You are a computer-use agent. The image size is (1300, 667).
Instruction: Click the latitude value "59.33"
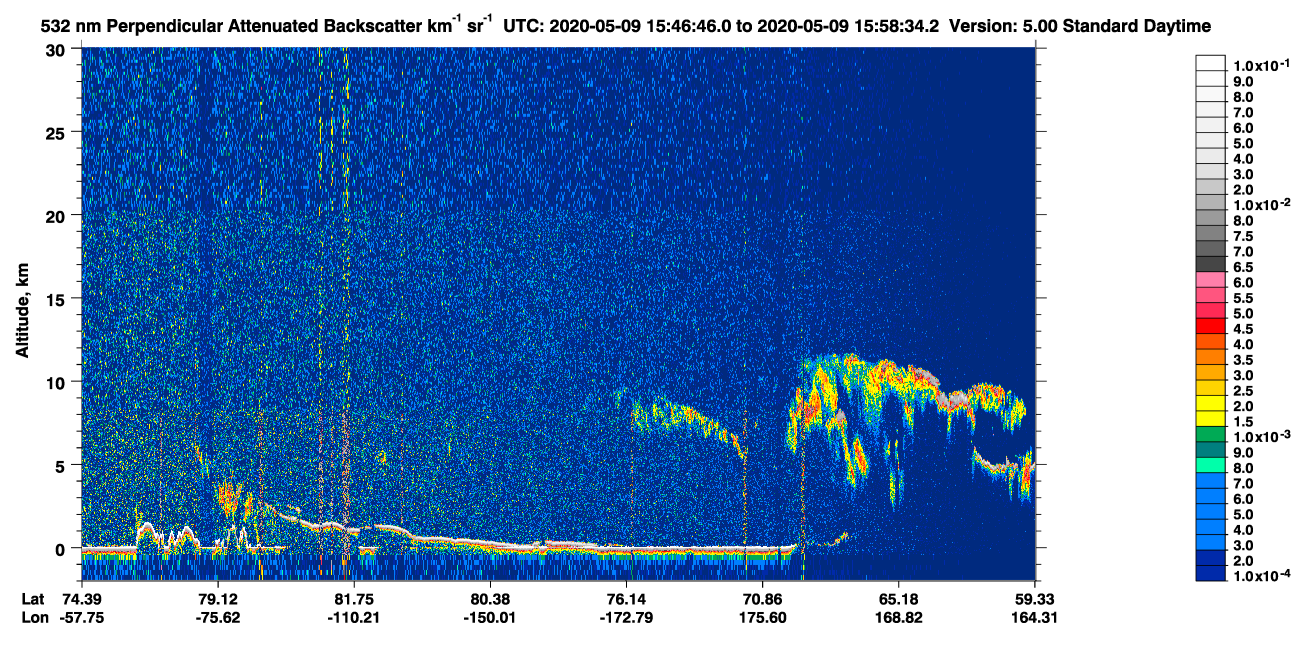[1037, 598]
